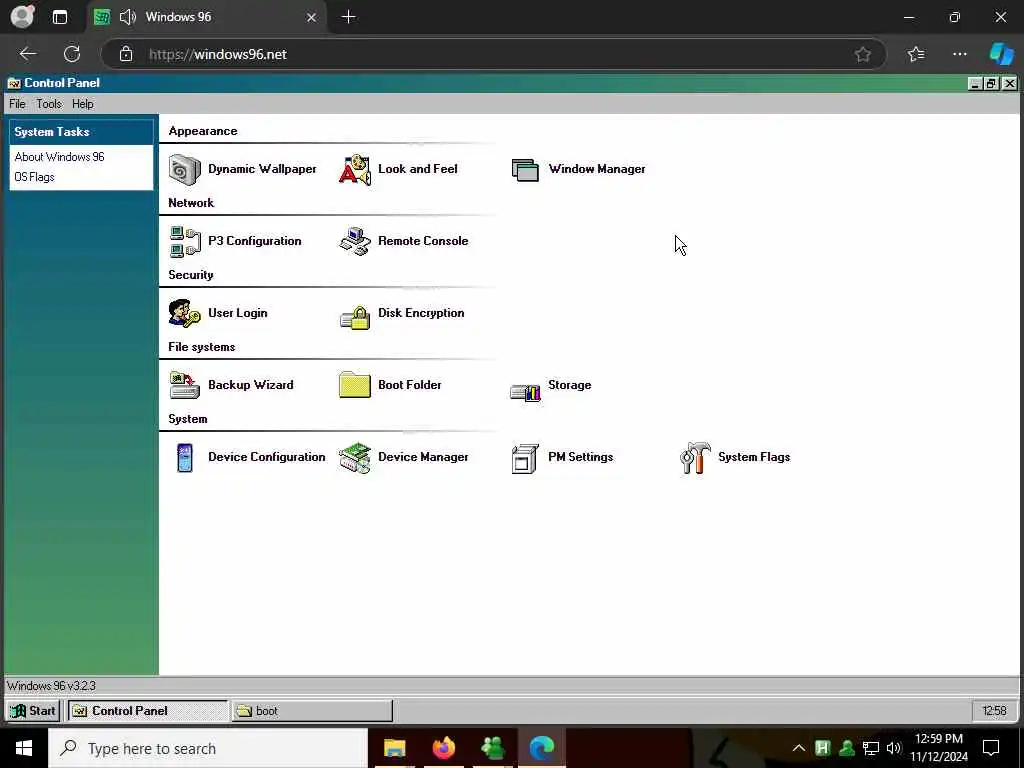The image size is (1024, 768).
Task: Open the Device Manager icon
Action: point(355,458)
